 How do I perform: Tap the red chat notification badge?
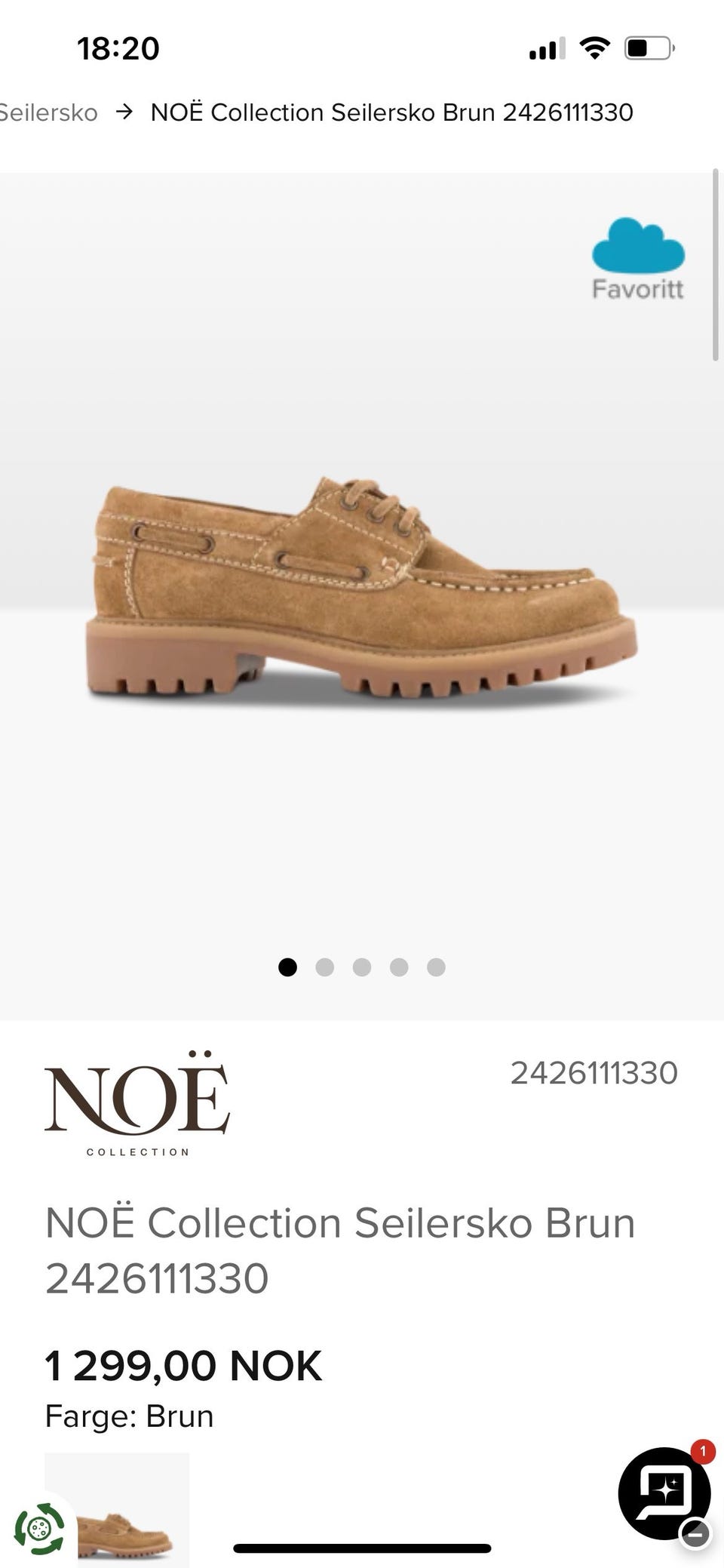coord(702,1451)
